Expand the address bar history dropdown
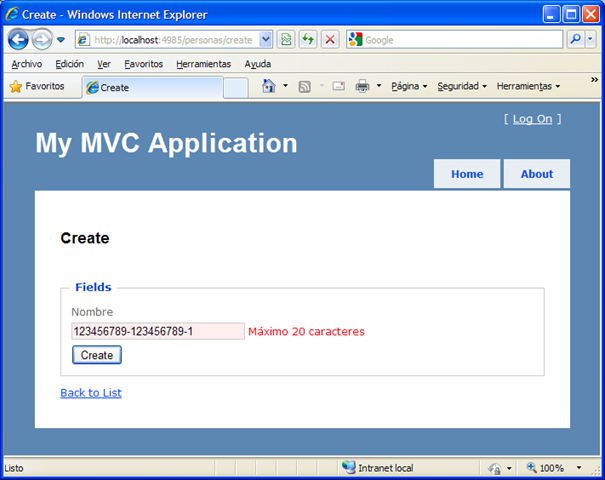Viewport: 605px width, 480px height. coord(265,39)
